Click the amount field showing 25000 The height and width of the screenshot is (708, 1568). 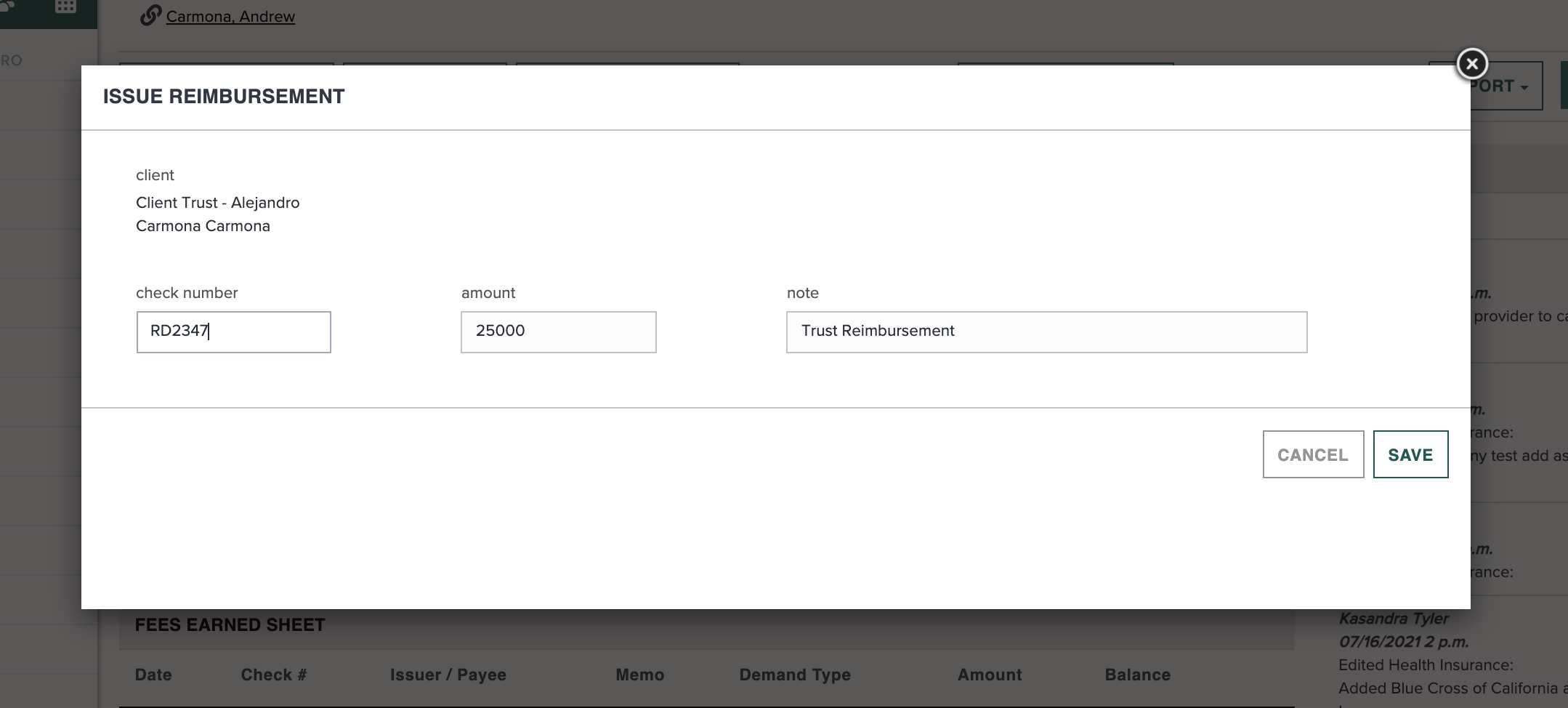(x=558, y=332)
